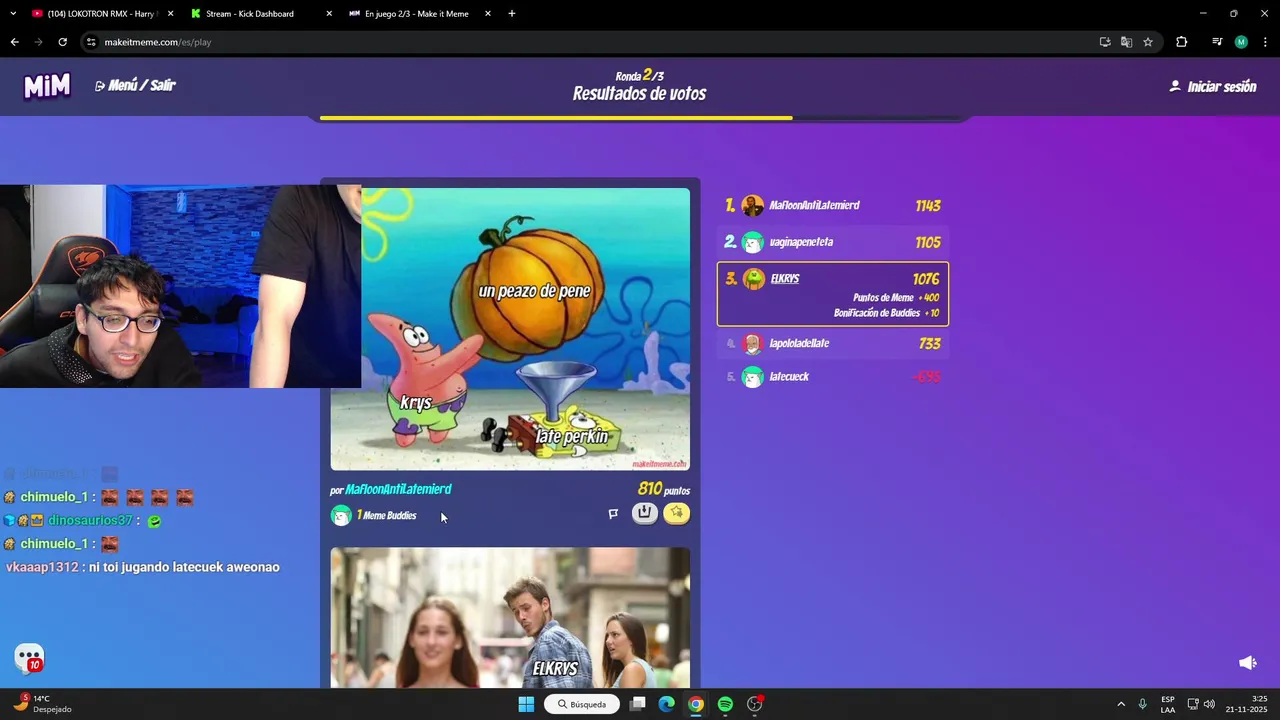Open the tab search dropdown
The image size is (1280, 720).
pyautogui.click(x=13, y=14)
